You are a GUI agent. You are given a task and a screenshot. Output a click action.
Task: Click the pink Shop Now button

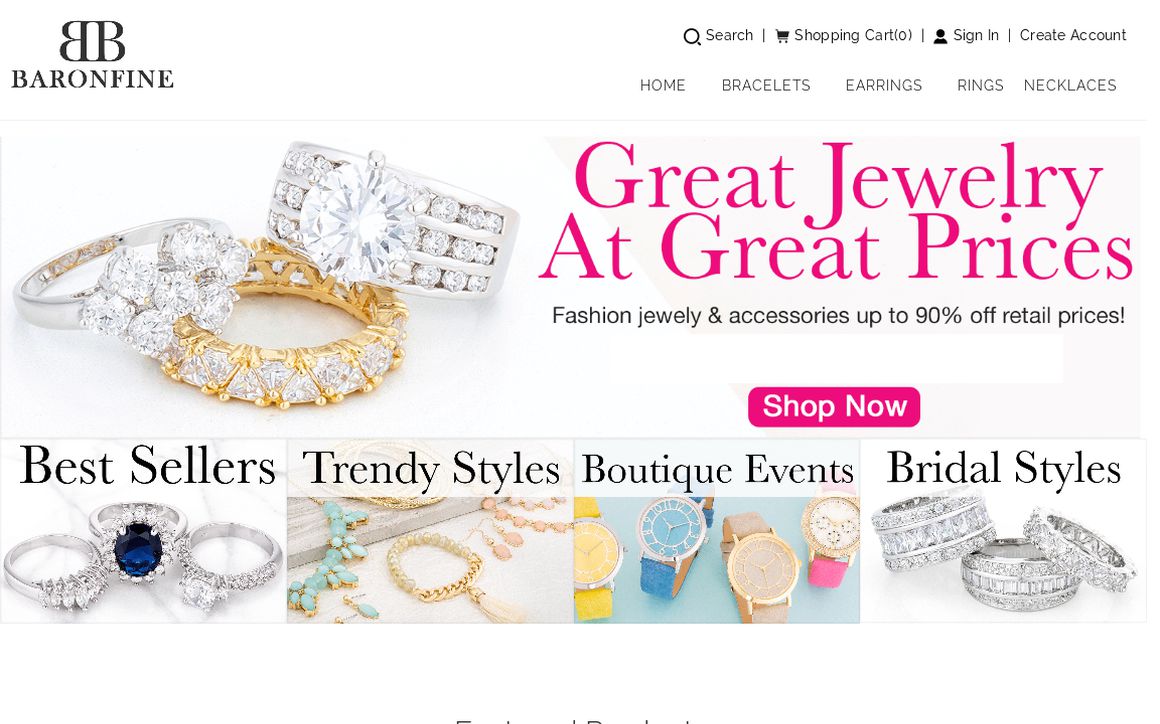(834, 407)
